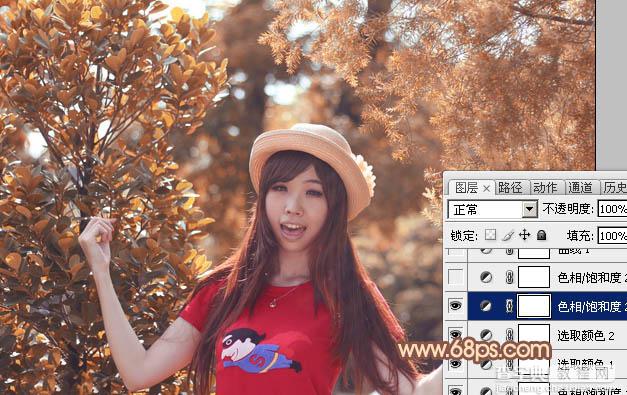627x395 pixels.
Task: Click the highlighted 色相/饱和度 layer name
Action: 592,306
